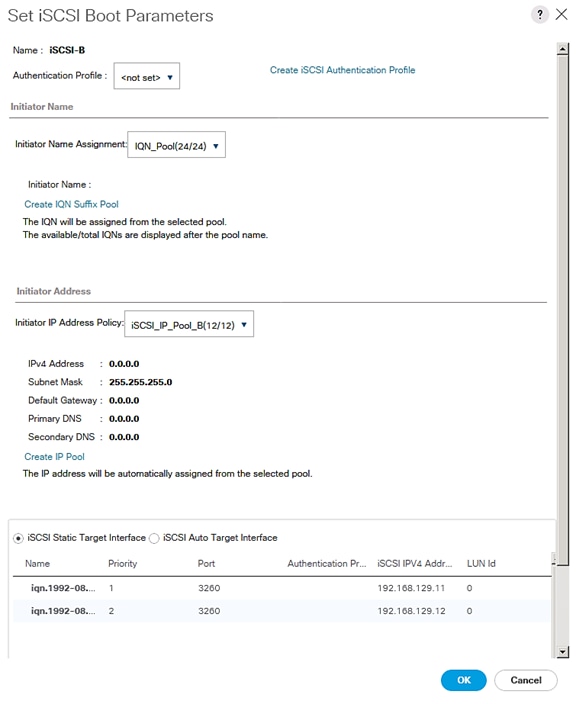Click the scrollbar down arrow

(563, 652)
